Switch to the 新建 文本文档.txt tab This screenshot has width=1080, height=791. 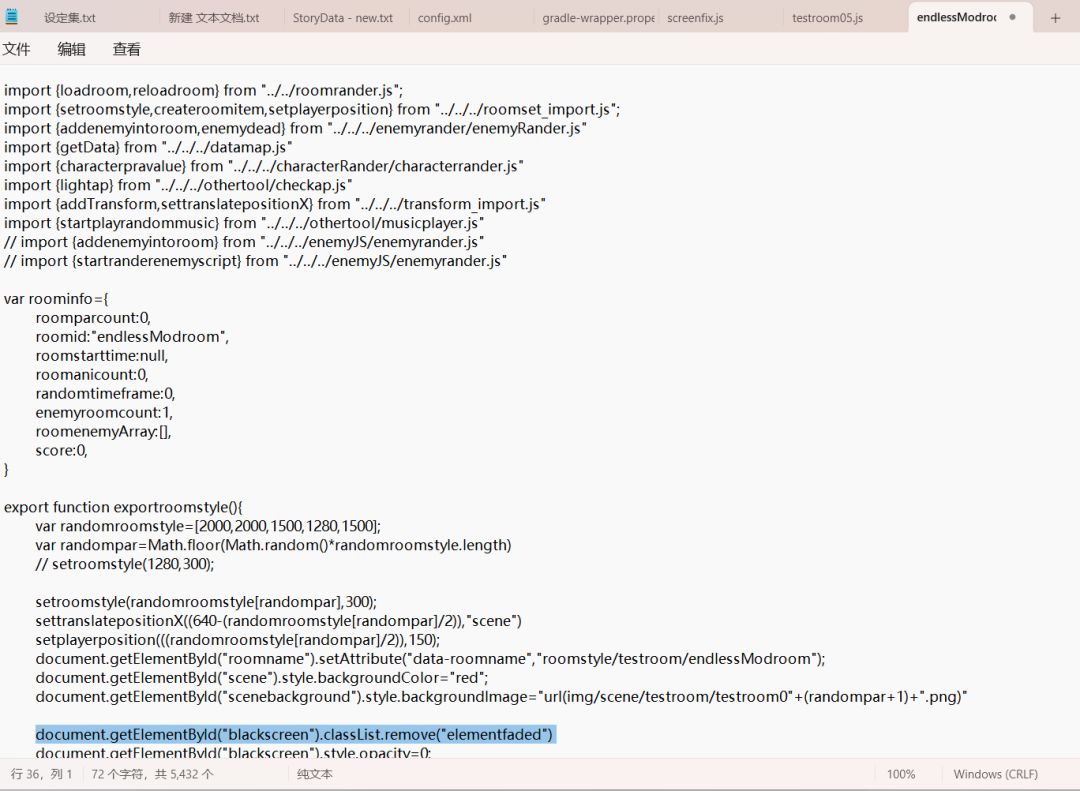click(214, 18)
